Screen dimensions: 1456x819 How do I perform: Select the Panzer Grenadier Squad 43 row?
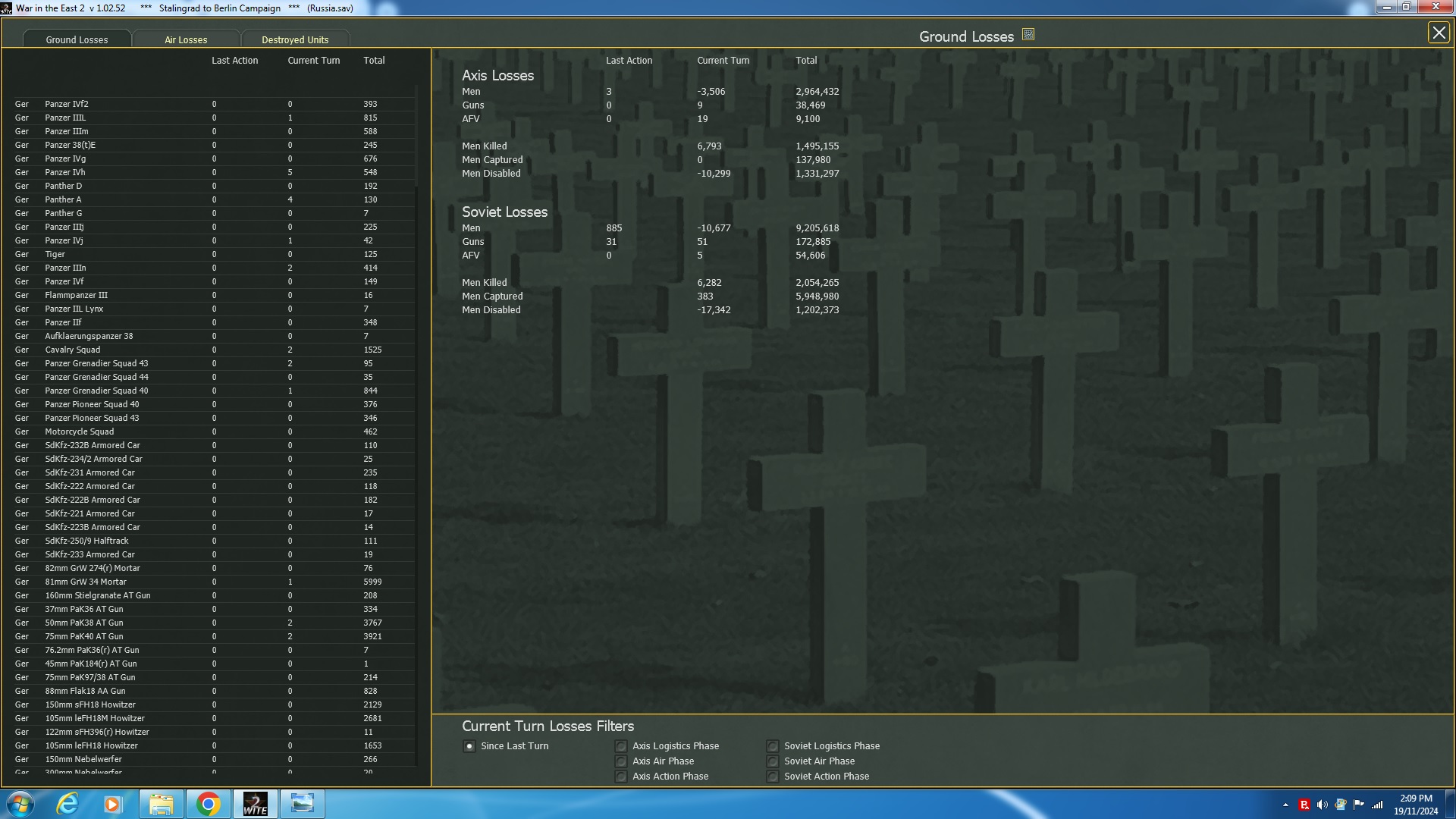click(x=214, y=363)
